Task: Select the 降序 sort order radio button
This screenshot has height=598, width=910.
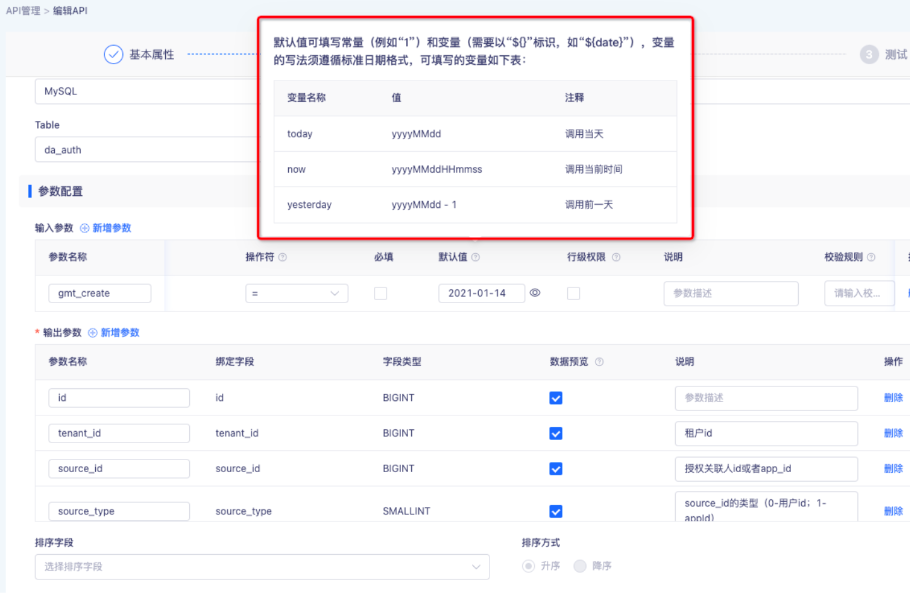Action: click(580, 566)
